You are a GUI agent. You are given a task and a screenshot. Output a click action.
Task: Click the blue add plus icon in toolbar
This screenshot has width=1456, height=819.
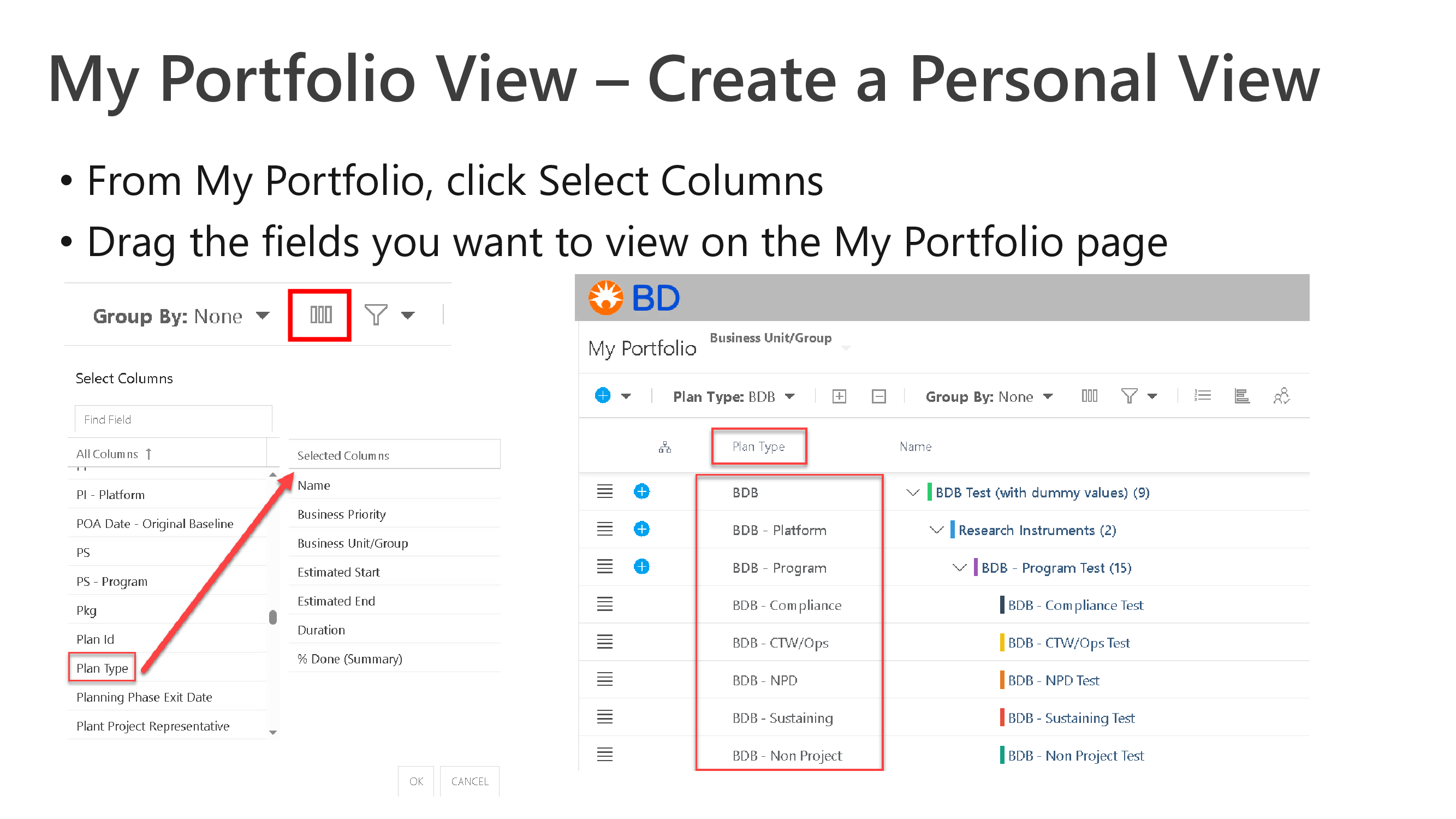point(603,395)
